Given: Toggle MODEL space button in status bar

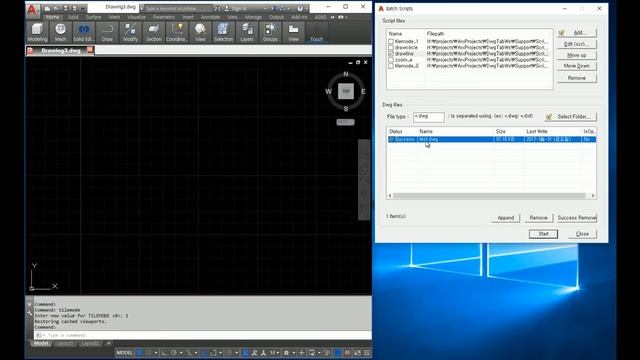Looking at the screenshot, I should tap(124, 353).
